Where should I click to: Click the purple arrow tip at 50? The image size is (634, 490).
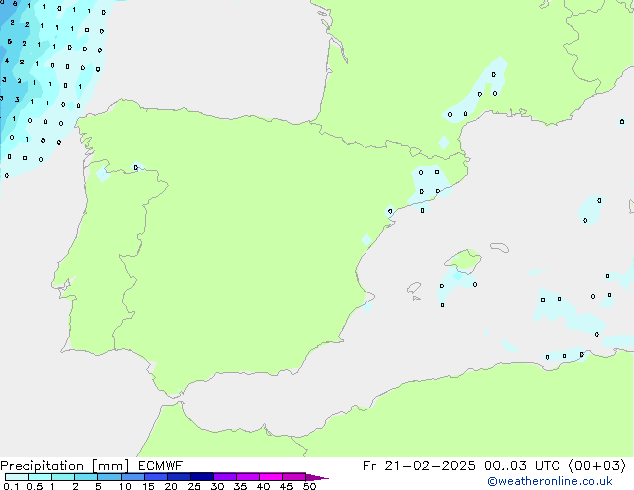pos(317,477)
